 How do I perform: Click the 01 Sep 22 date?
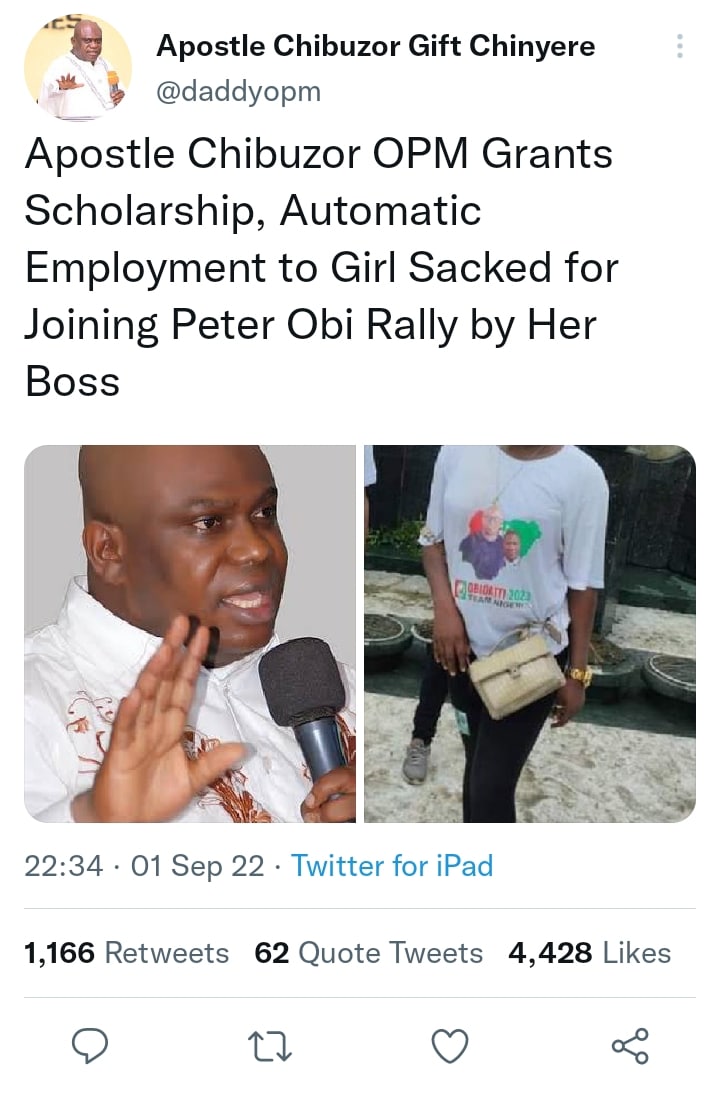pyautogui.click(x=197, y=865)
